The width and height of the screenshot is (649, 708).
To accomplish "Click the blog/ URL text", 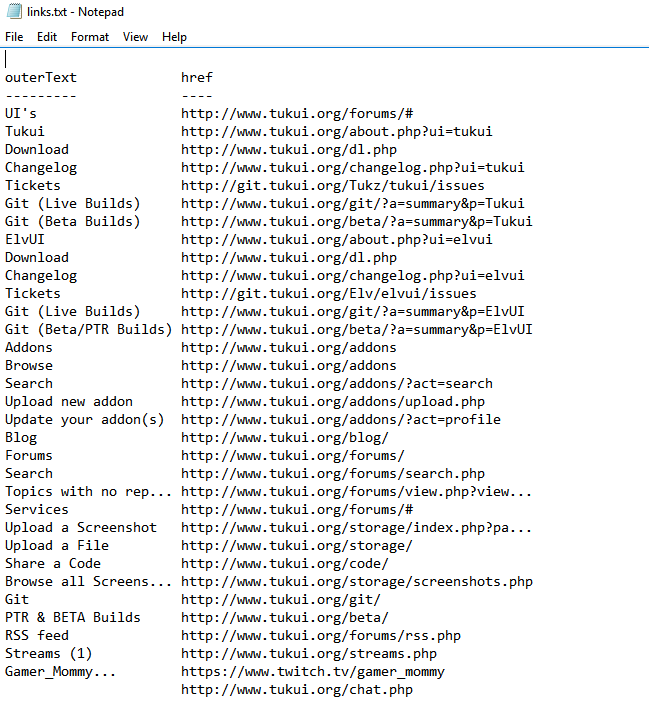I will pos(284,438).
